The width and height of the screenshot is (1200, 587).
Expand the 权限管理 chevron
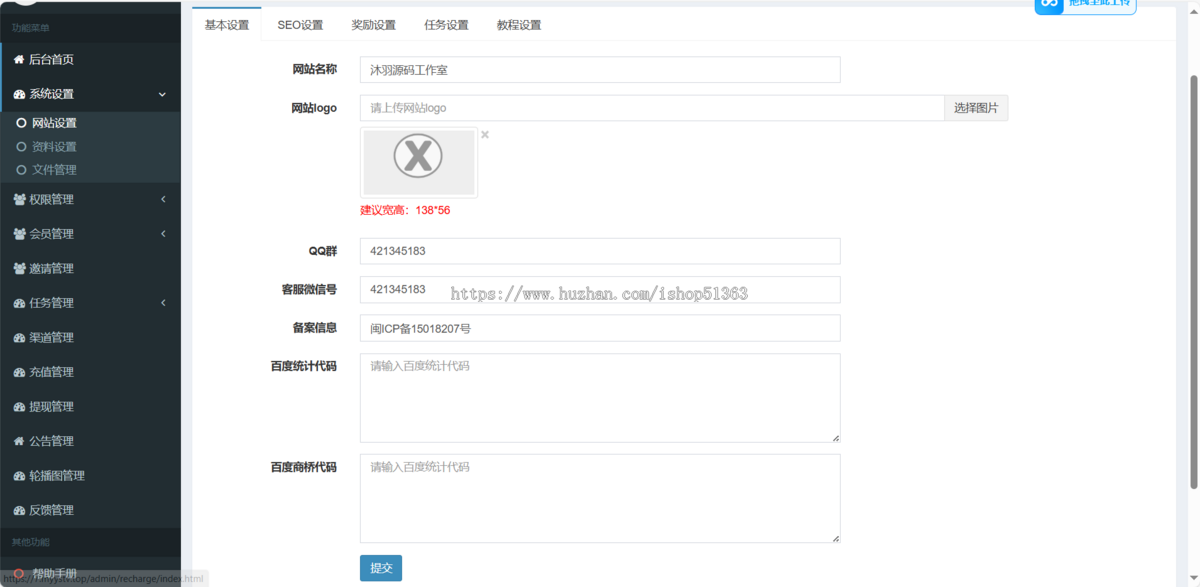[162, 199]
